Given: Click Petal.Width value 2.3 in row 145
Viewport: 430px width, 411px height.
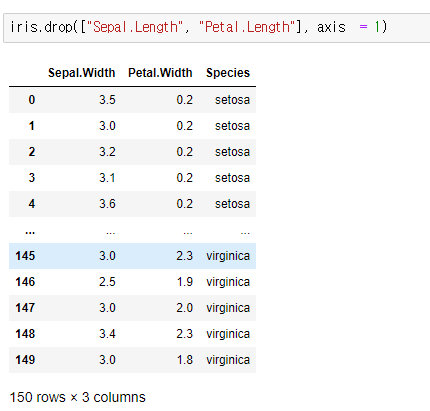Looking at the screenshot, I should click(185, 256).
